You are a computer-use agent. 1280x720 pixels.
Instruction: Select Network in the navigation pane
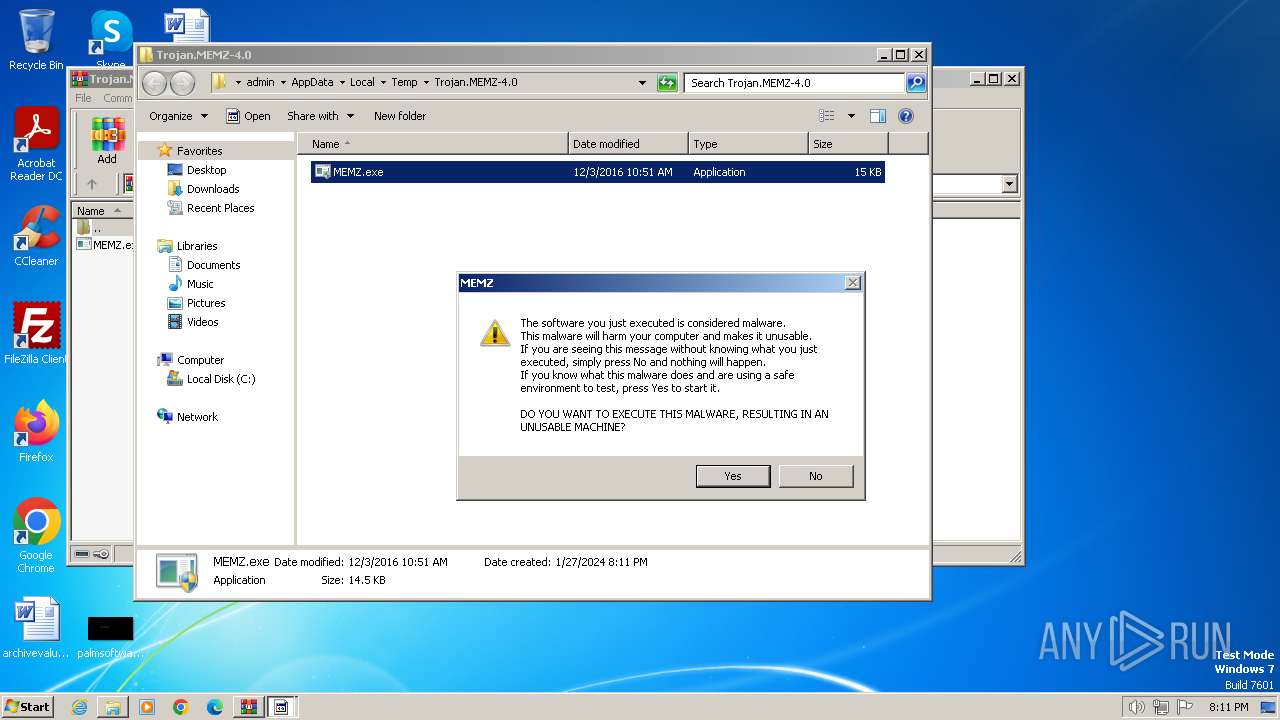(x=197, y=417)
